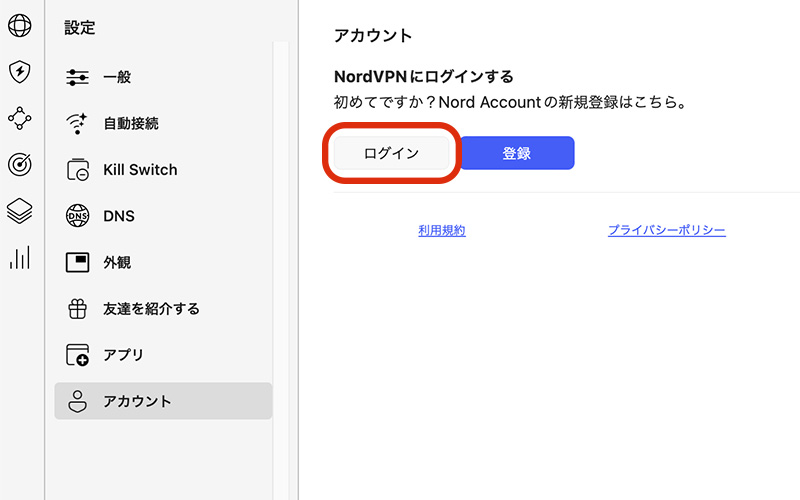800x500 pixels.
Task: Click the Wi-Fi icon beside 自動接続
Action: point(78,123)
